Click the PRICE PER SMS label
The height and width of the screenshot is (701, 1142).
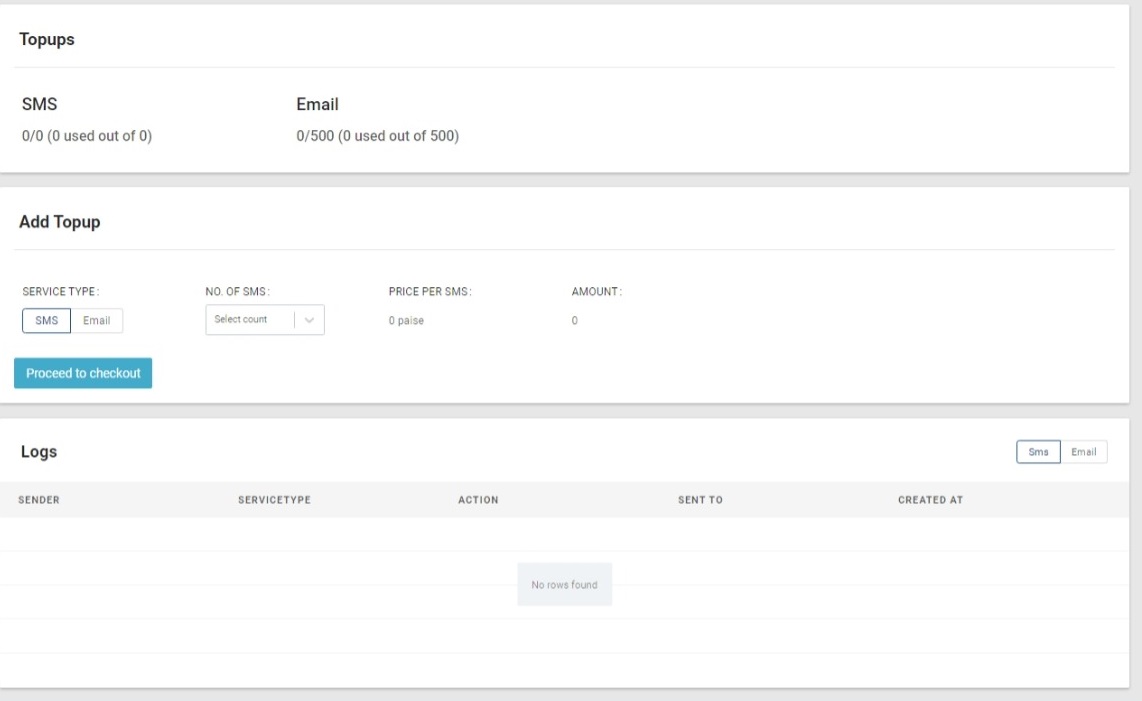(x=430, y=291)
